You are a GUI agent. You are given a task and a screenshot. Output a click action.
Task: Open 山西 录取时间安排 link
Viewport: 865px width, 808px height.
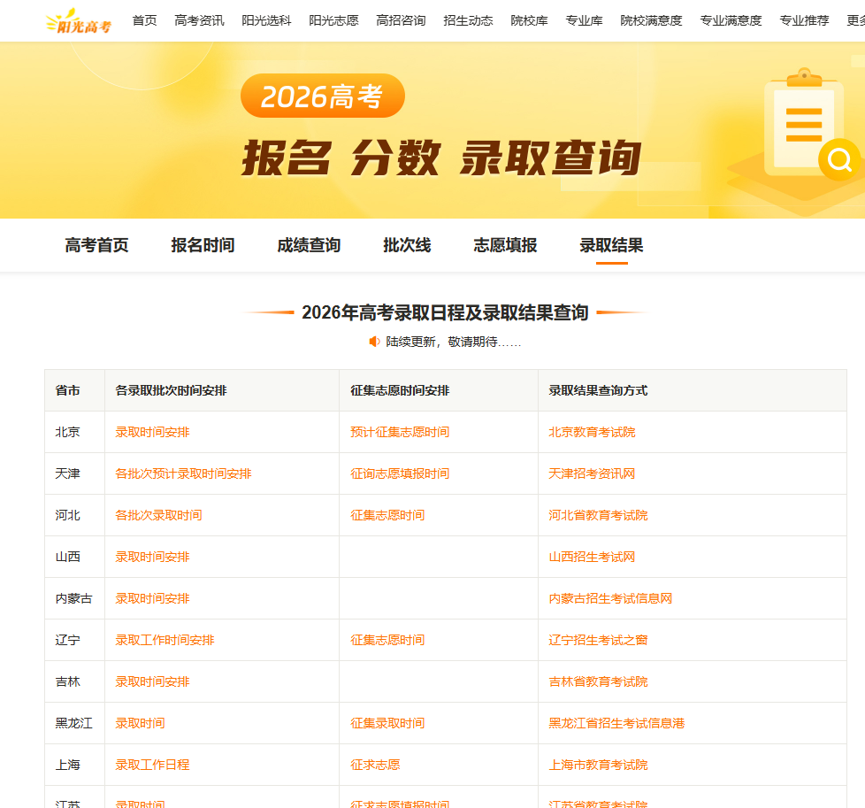[x=152, y=557]
